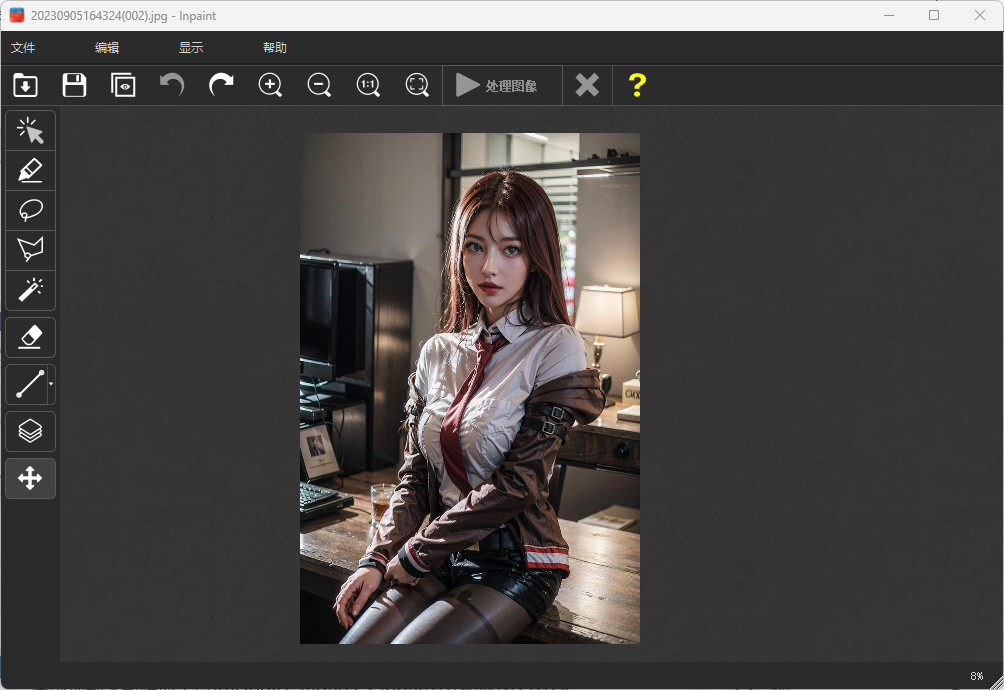Image resolution: width=1004 pixels, height=690 pixels.
Task: Select the marker tool
Action: pos(31,171)
